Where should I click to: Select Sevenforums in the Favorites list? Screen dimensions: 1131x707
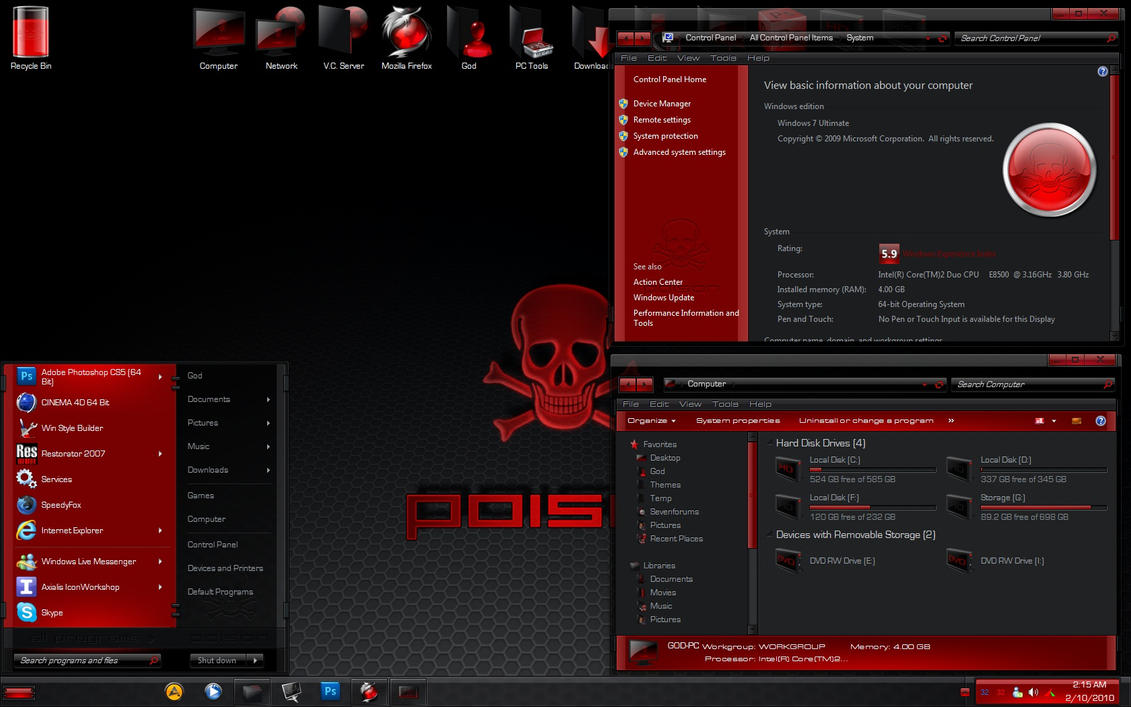pyautogui.click(x=674, y=511)
